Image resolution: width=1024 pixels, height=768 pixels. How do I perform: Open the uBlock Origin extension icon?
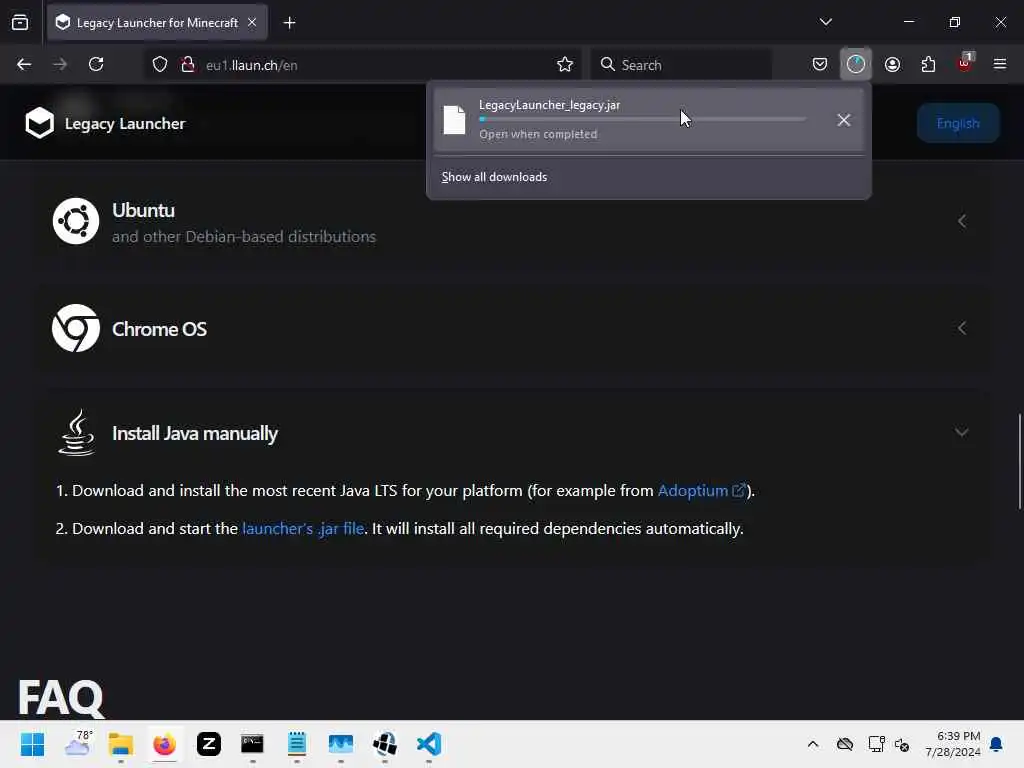pos(965,63)
